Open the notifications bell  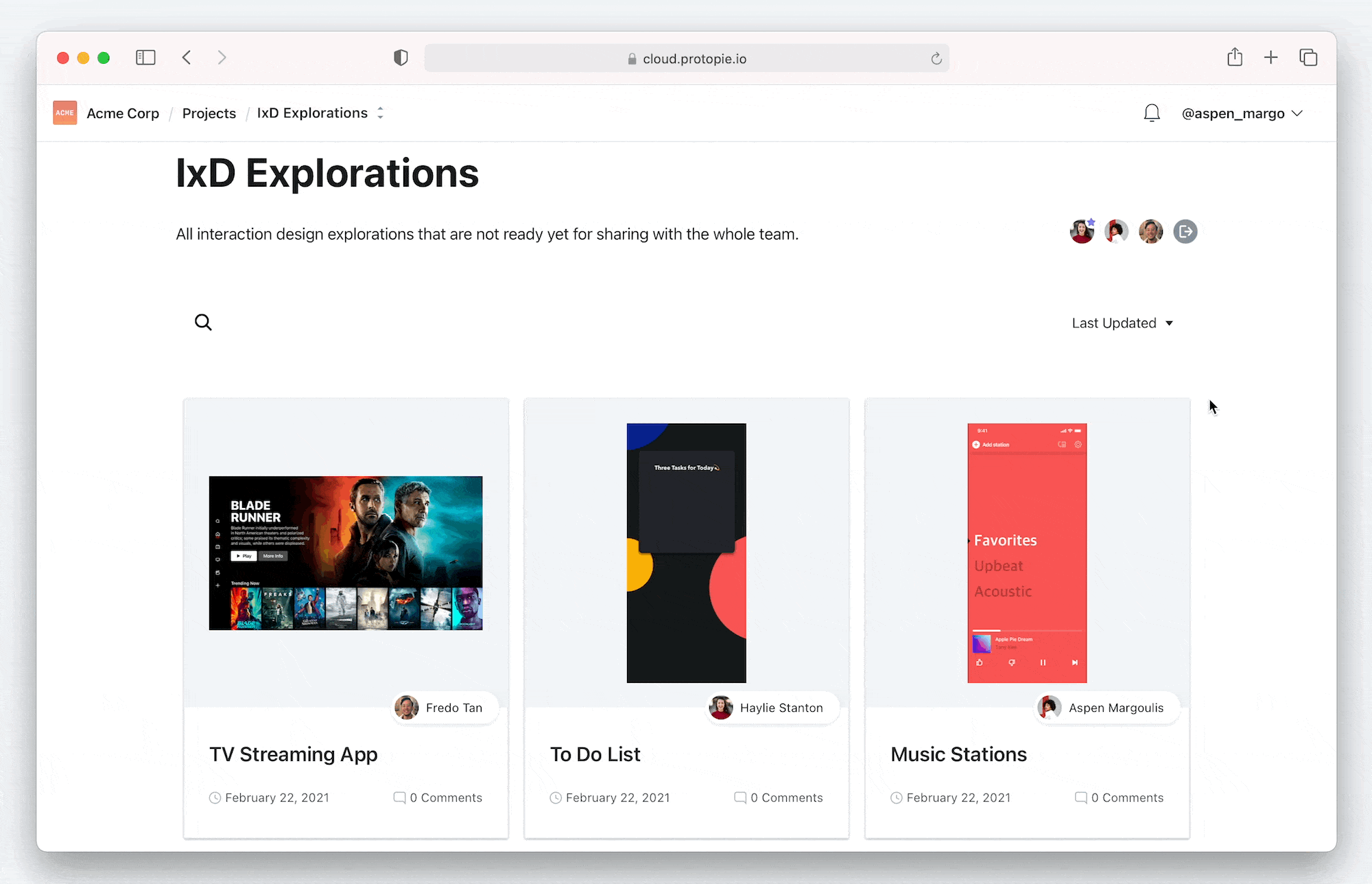tap(1152, 113)
